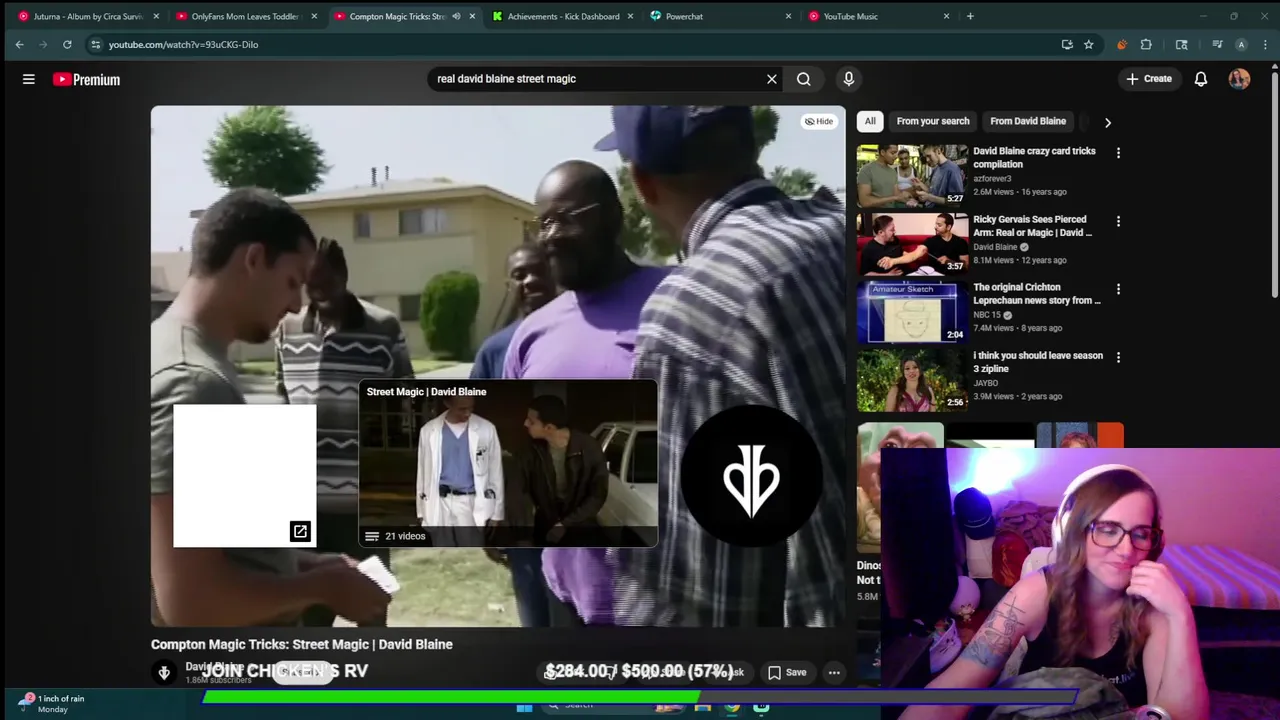Mute the Compton Magic Tricks tab audio
1280x720 pixels.
[456, 16]
